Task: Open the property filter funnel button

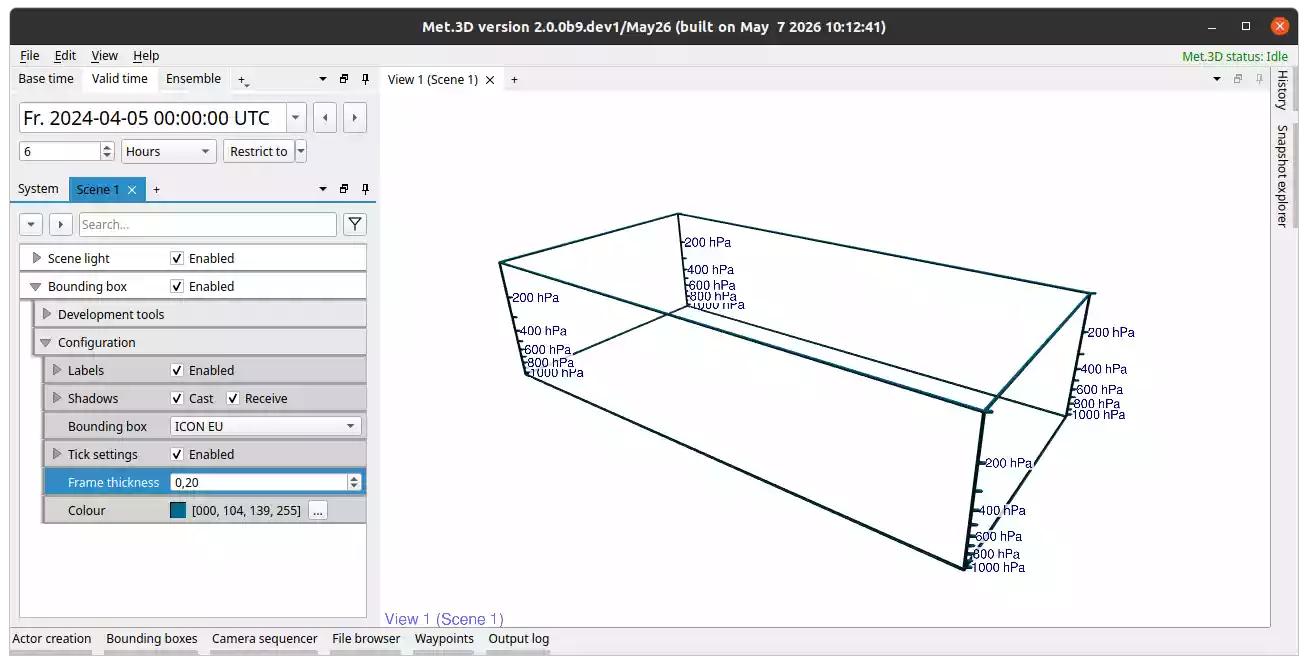Action: (x=354, y=225)
